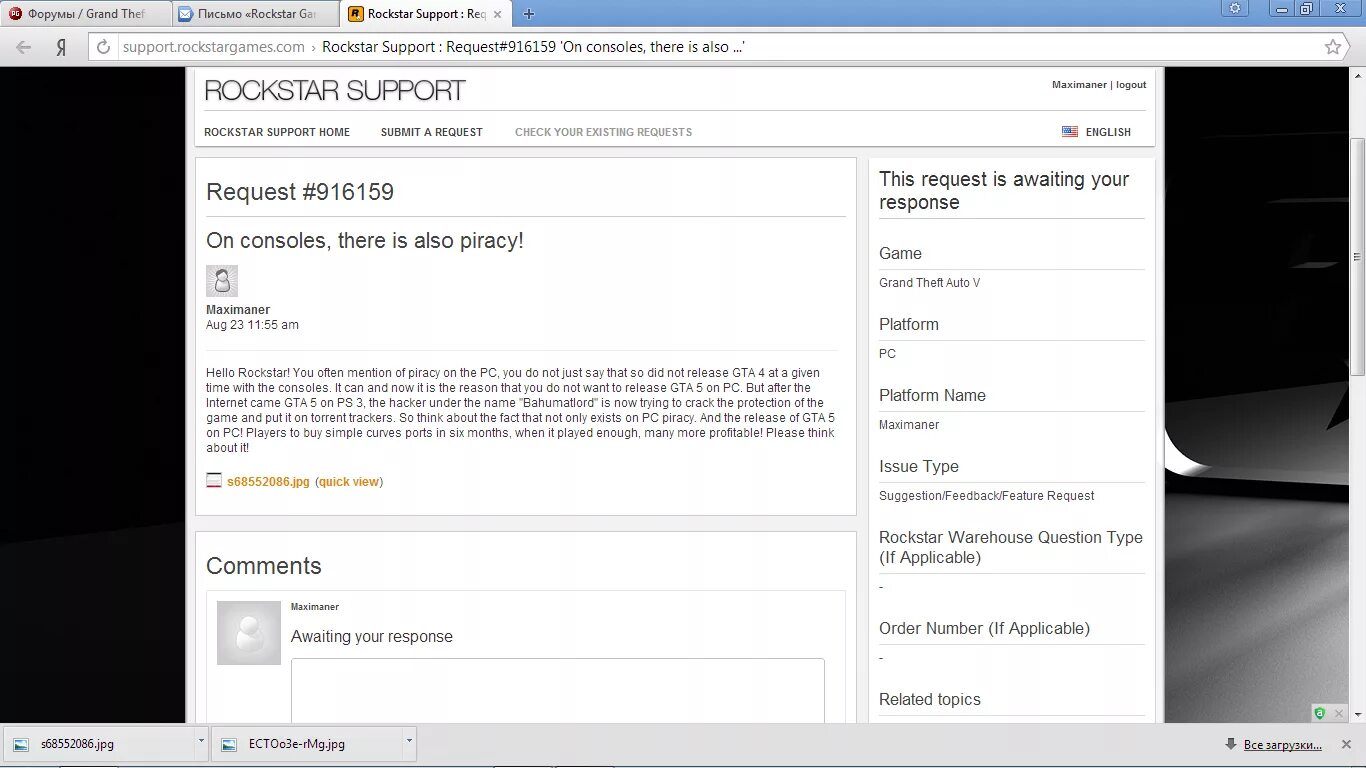Switch to the 'Письмо «Rockstar' tab
The width and height of the screenshot is (1366, 768).
point(257,14)
